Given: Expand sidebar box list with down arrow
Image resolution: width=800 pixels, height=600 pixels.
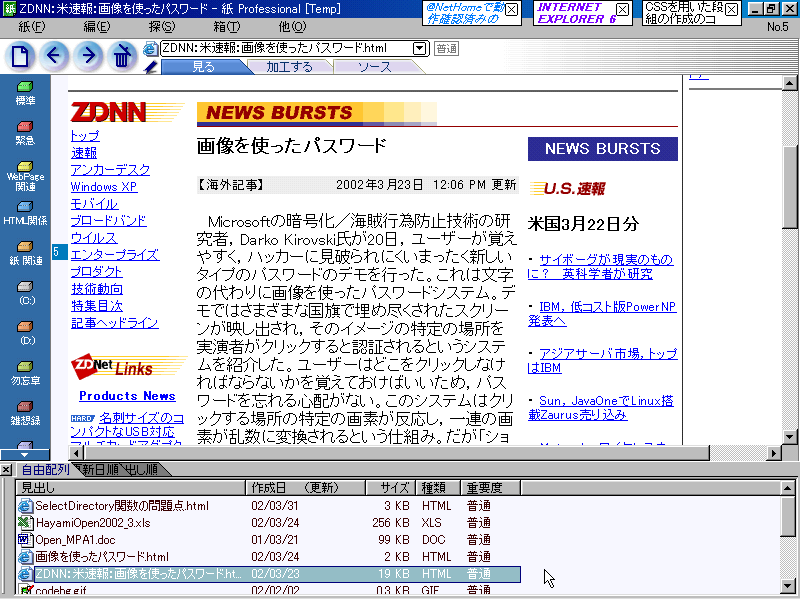Looking at the screenshot, I should [25, 454].
